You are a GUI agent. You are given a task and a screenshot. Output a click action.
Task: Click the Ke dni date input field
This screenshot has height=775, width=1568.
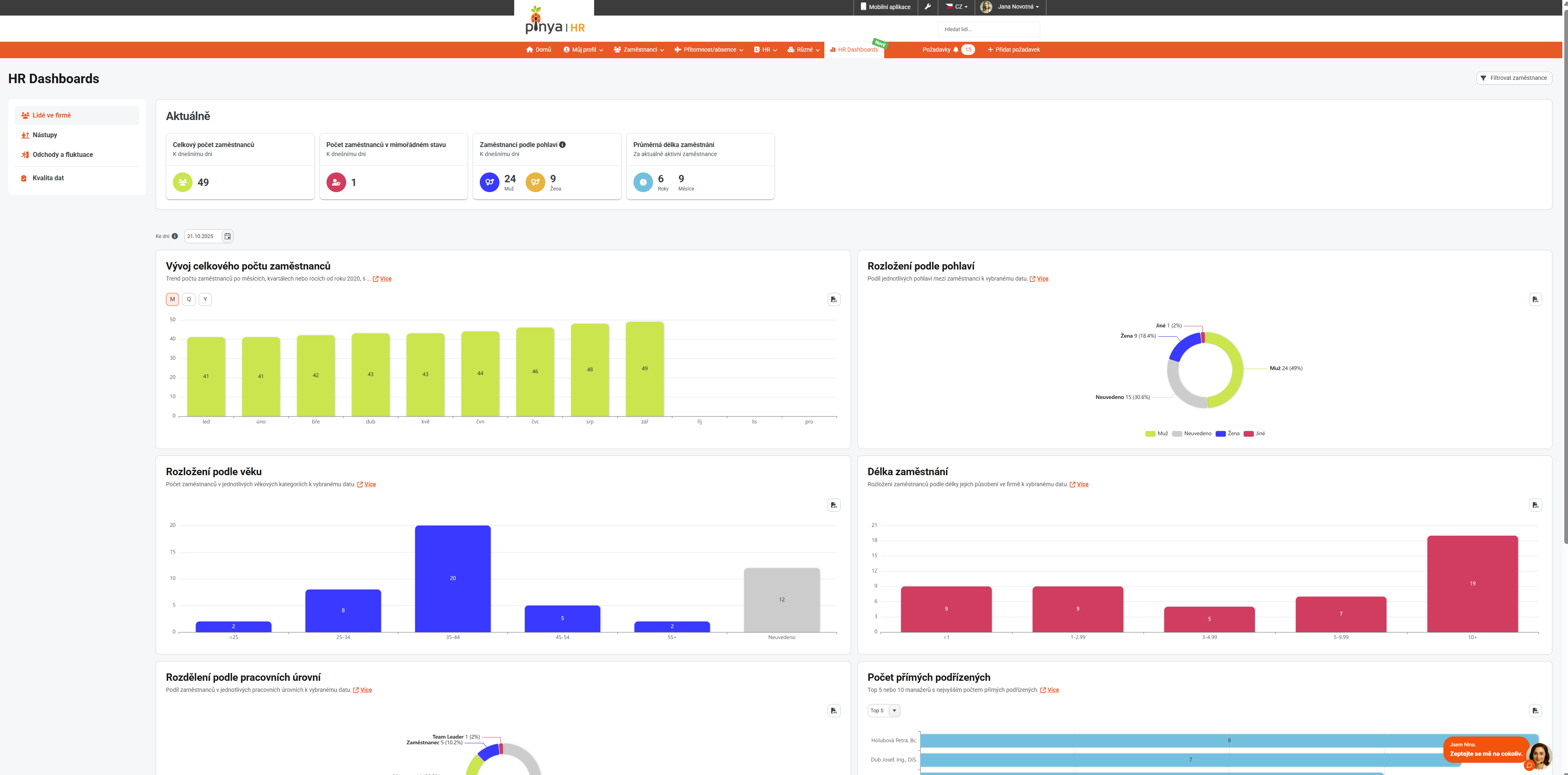203,236
